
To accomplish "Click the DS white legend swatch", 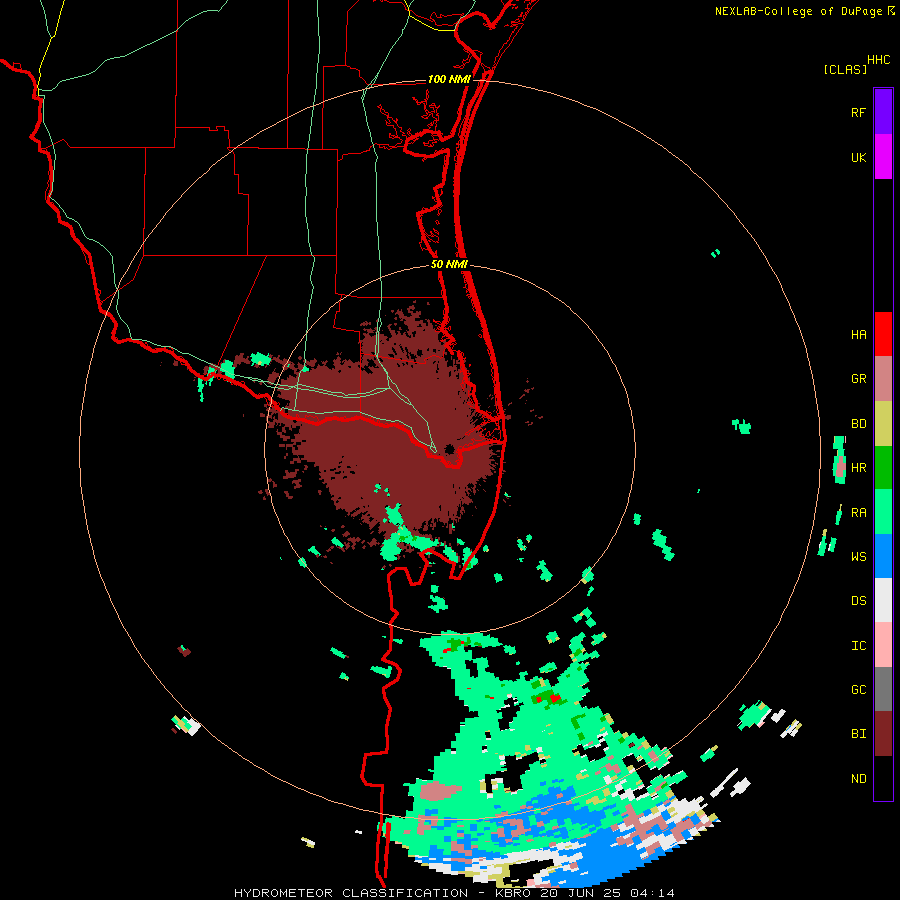I will click(883, 600).
